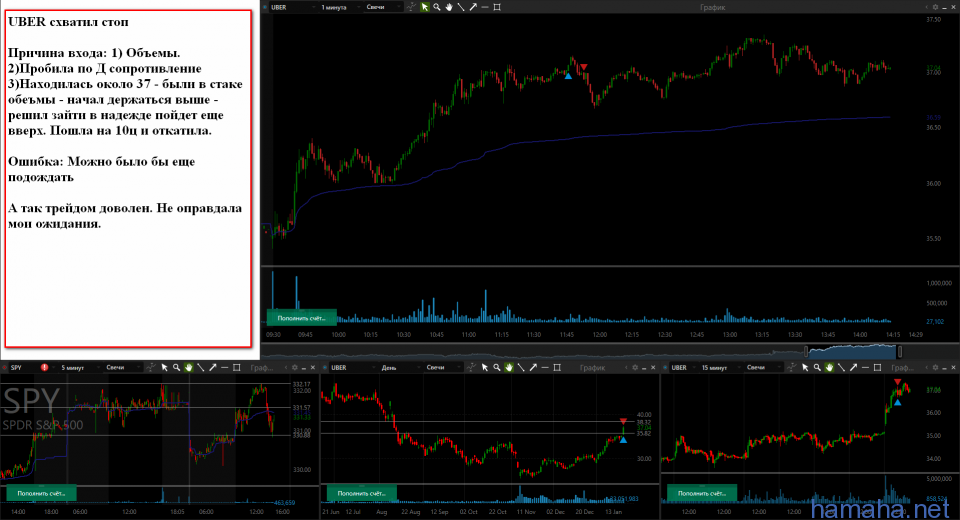960x520 pixels.
Task: Click the 'Ошибка: Можно было бы еще подождать' note
Action: [102, 170]
